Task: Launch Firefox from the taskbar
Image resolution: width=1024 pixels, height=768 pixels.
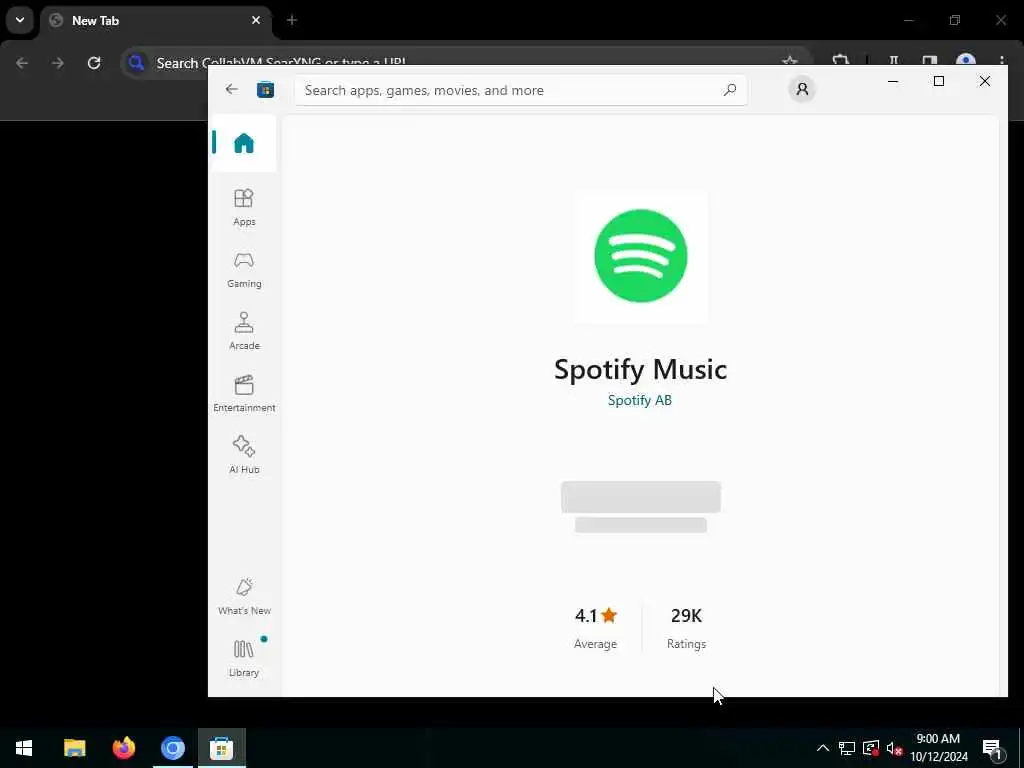Action: (123, 748)
